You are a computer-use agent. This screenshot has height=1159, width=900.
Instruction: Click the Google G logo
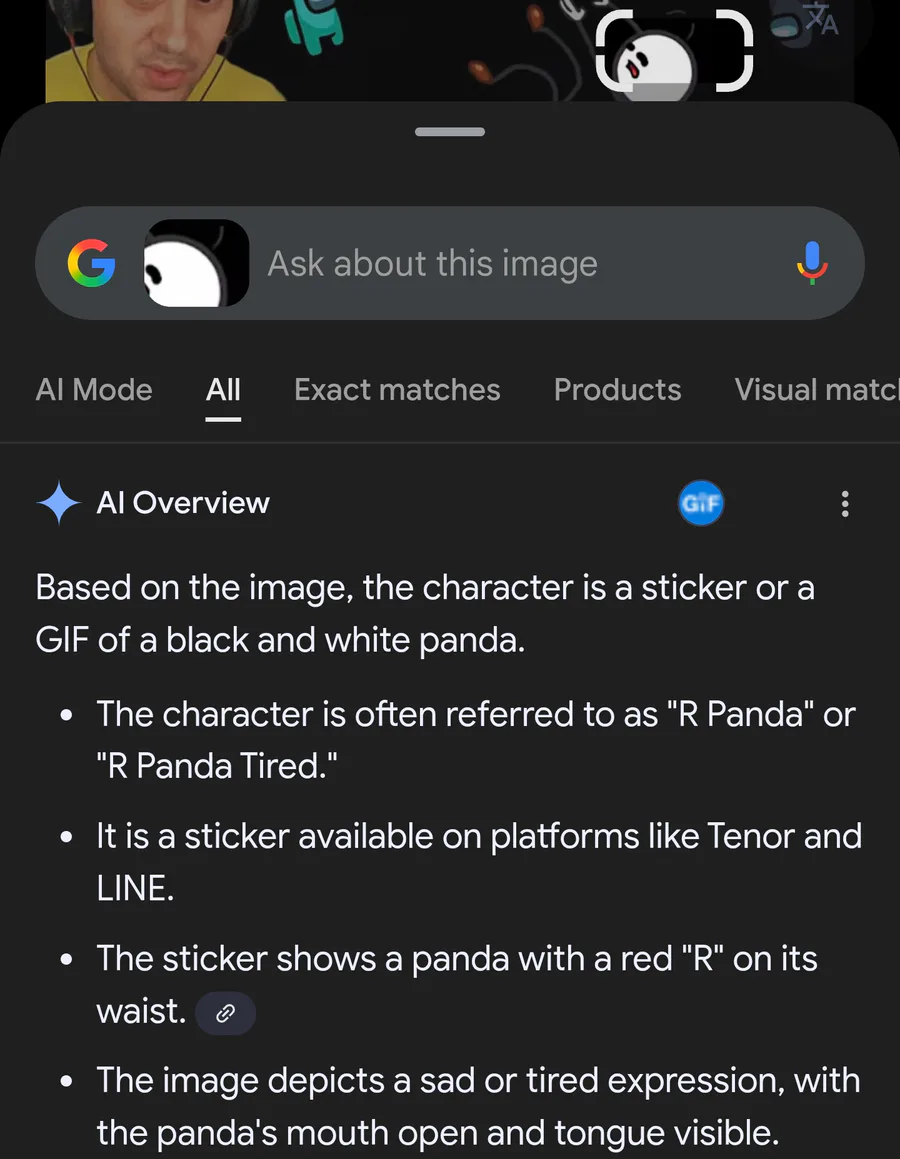coord(92,263)
